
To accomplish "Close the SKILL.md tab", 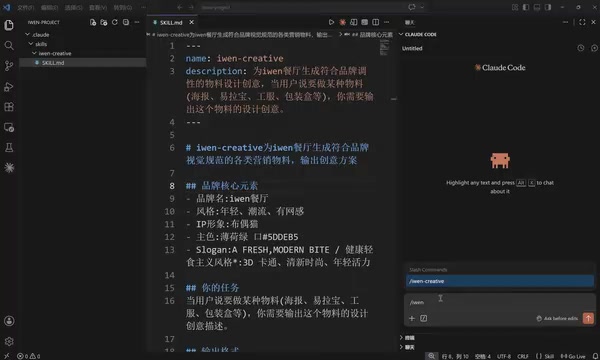I will [x=192, y=23].
